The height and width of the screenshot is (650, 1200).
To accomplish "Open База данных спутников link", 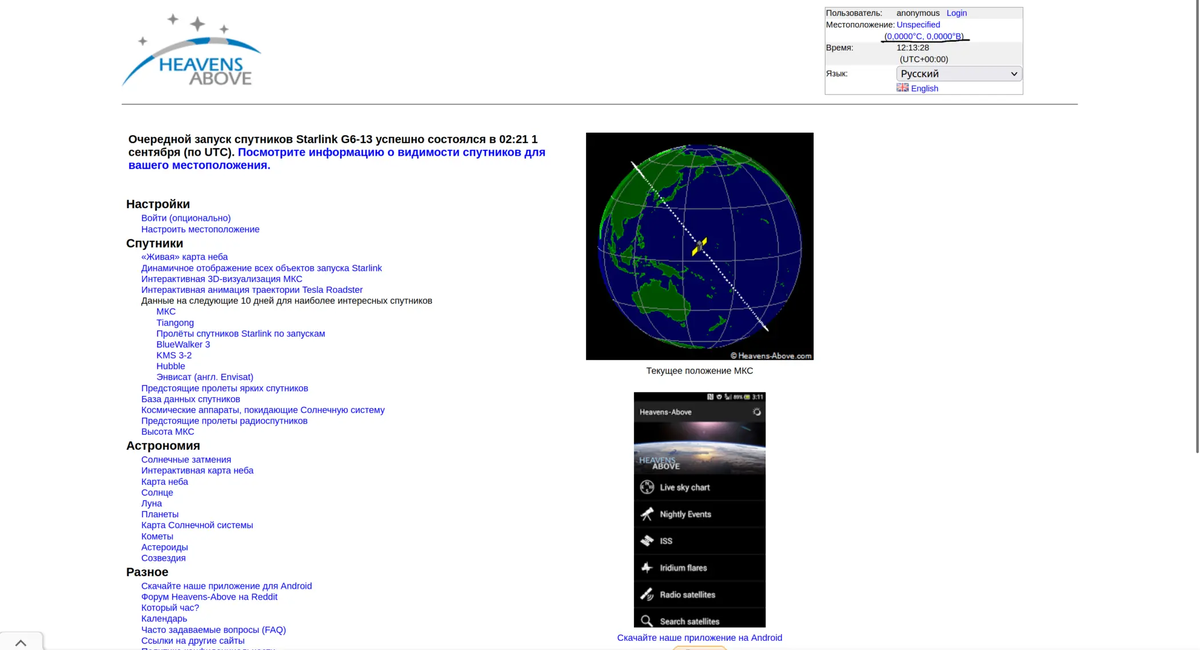I will tap(191, 399).
